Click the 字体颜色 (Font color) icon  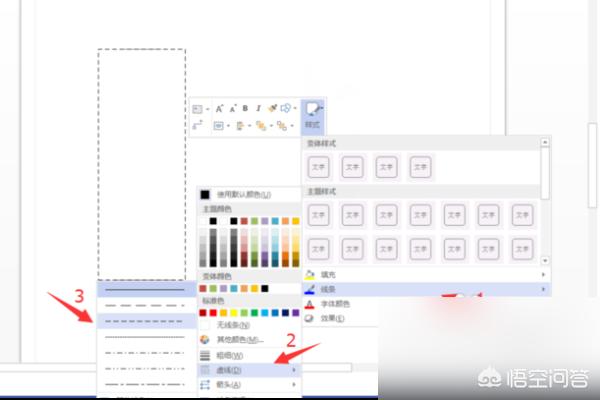pos(308,303)
